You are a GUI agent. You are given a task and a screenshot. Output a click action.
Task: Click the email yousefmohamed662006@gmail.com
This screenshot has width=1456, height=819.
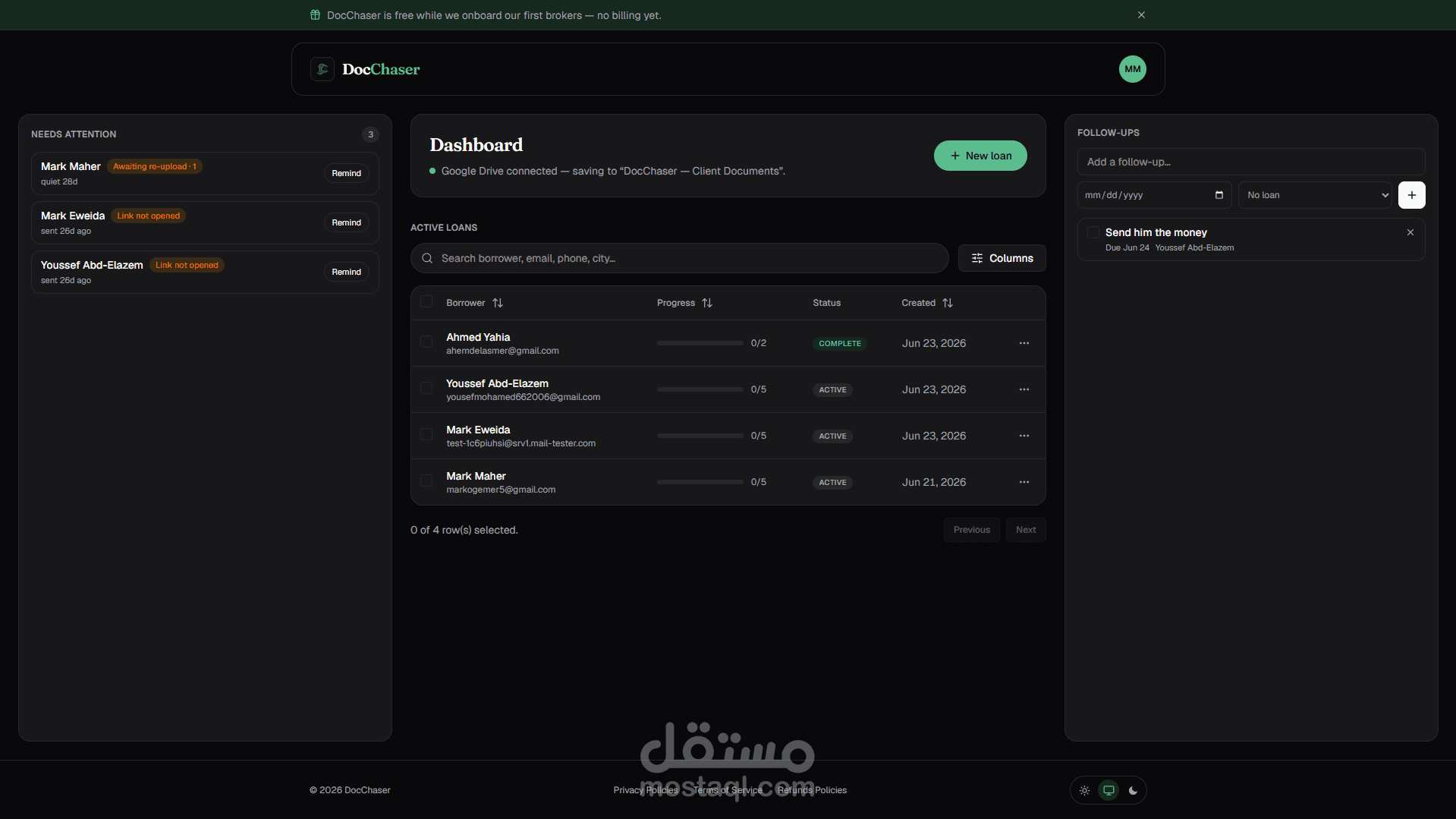[x=524, y=397]
